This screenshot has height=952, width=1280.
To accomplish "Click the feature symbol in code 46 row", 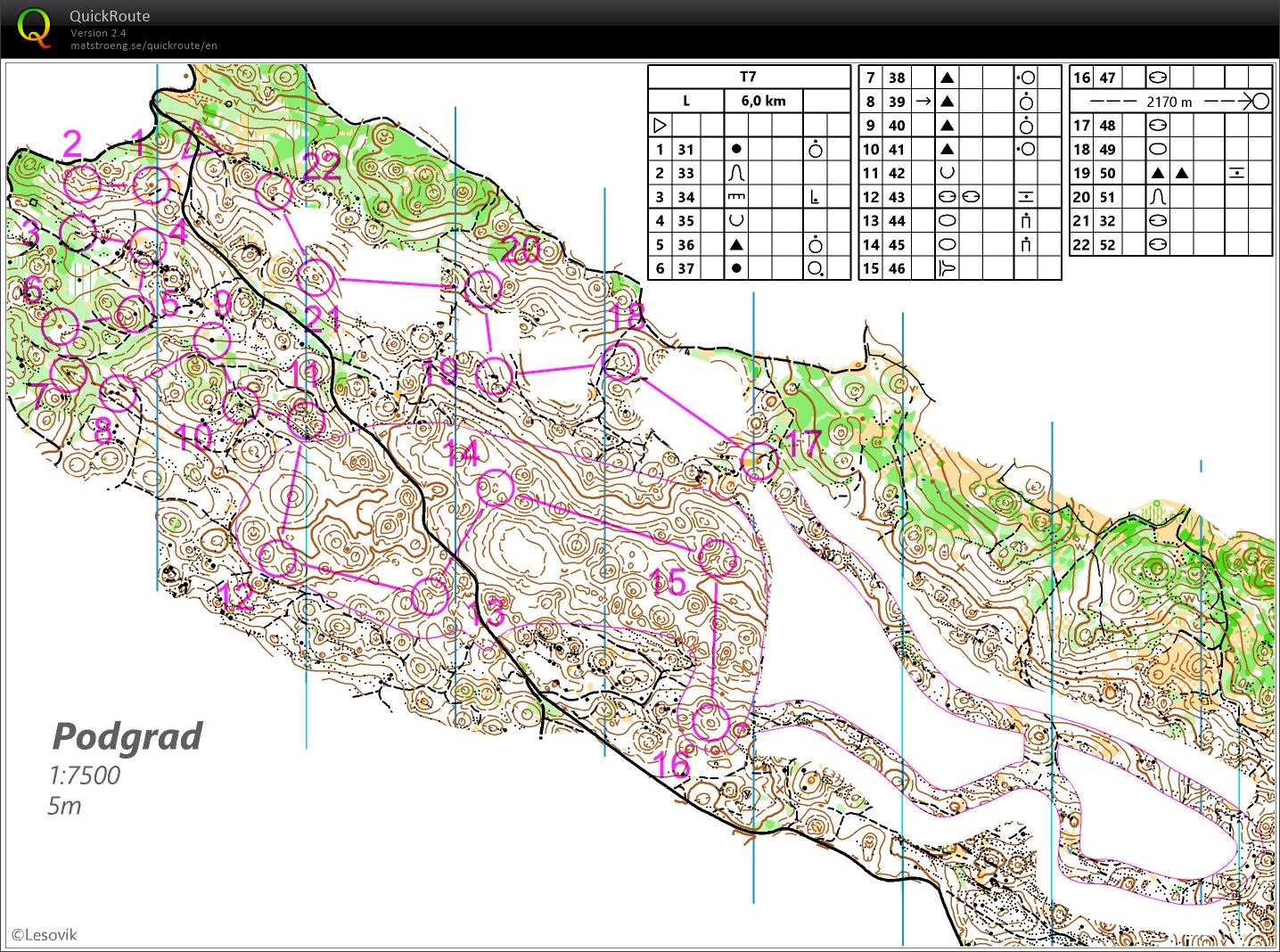I will click(x=948, y=268).
